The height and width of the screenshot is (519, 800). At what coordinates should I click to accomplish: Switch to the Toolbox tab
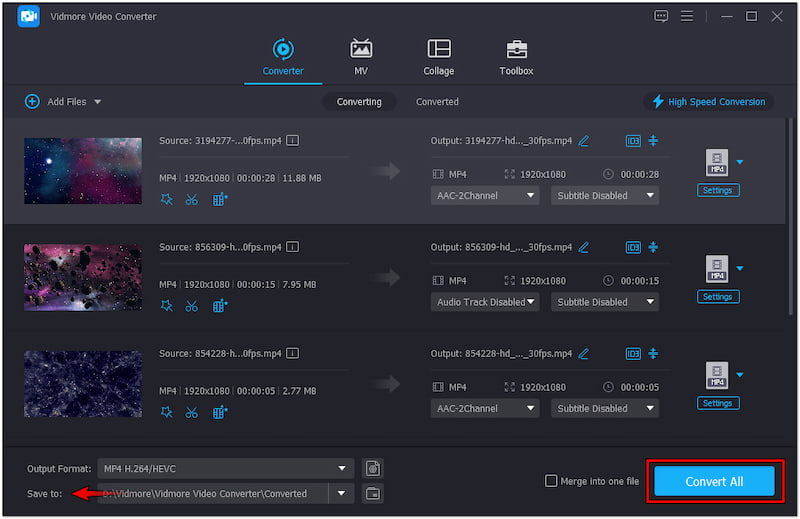coord(516,57)
